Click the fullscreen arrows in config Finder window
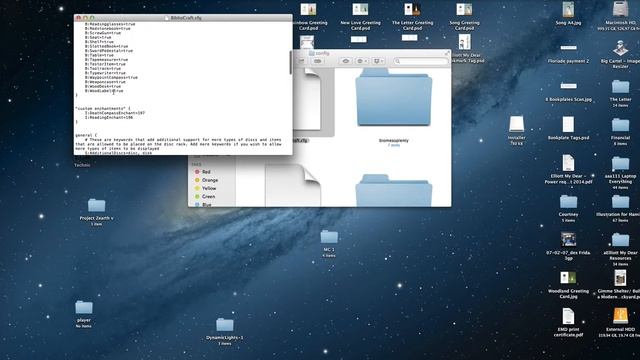This screenshot has width=640, height=360. pos(447,53)
